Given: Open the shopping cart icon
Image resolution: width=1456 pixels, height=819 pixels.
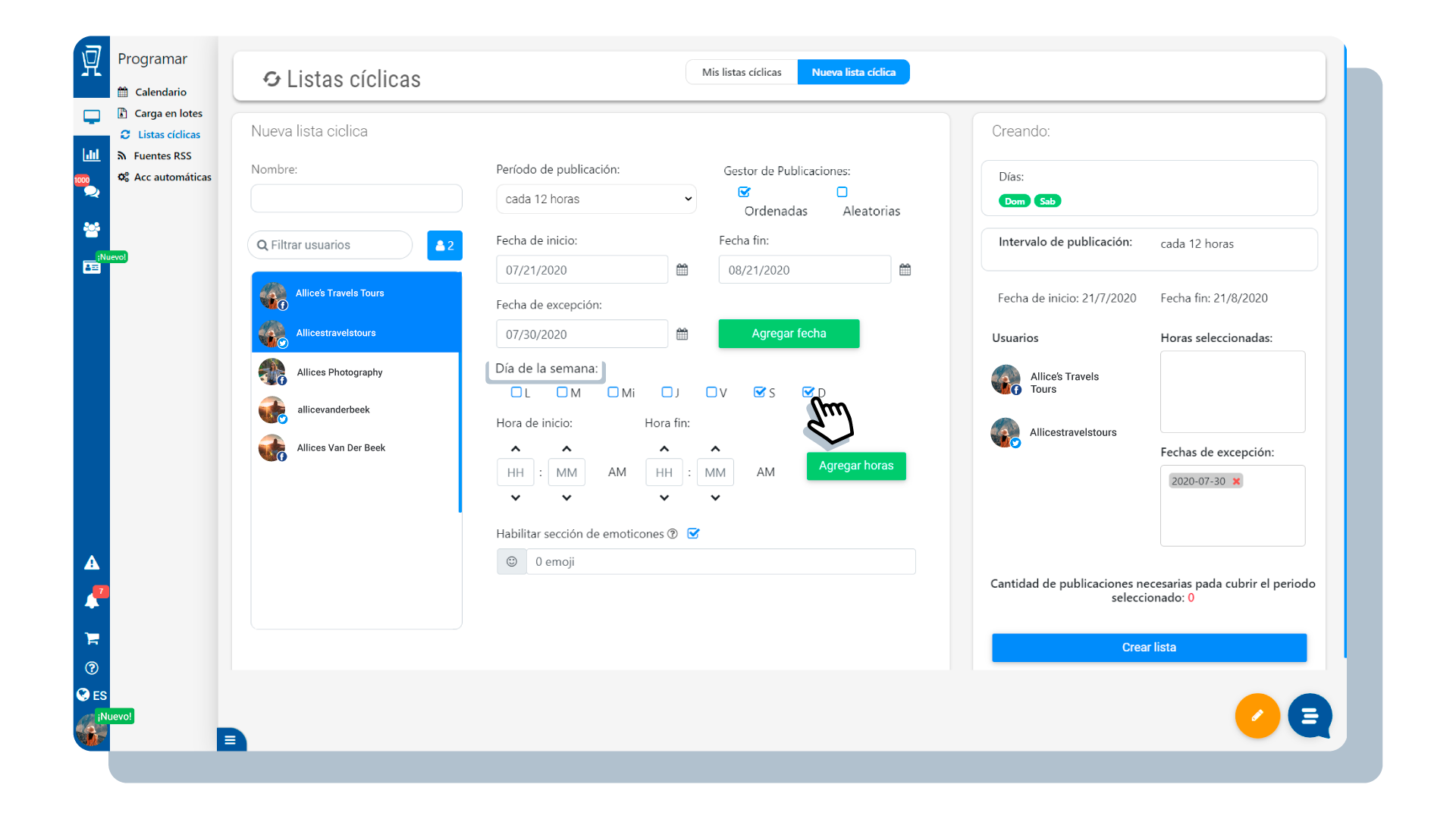Looking at the screenshot, I should tap(92, 639).
